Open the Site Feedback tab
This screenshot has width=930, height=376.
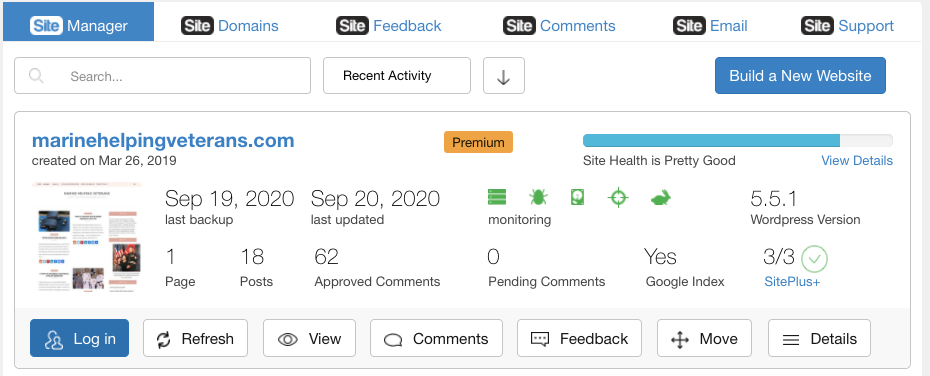(388, 26)
